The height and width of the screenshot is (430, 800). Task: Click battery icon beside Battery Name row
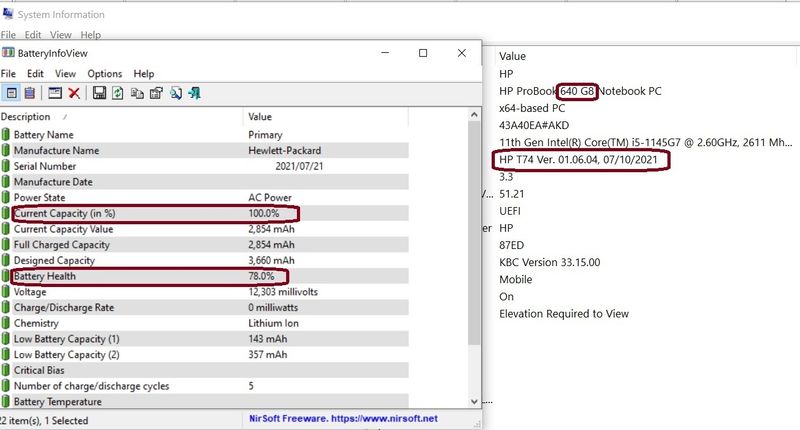tap(6, 135)
